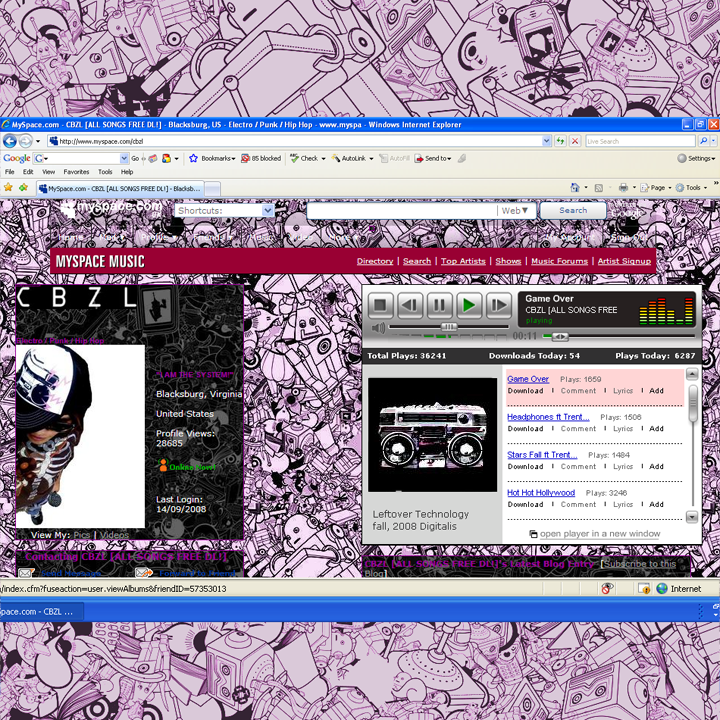Click the Live Search magnifier icon
Screen dimensions: 720x720
pyautogui.click(x=703, y=141)
